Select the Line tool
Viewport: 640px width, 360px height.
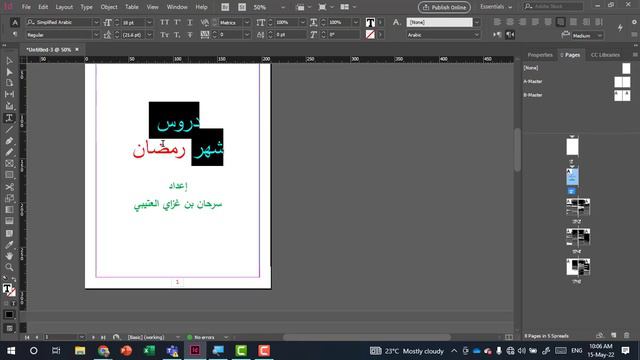click(x=9, y=129)
